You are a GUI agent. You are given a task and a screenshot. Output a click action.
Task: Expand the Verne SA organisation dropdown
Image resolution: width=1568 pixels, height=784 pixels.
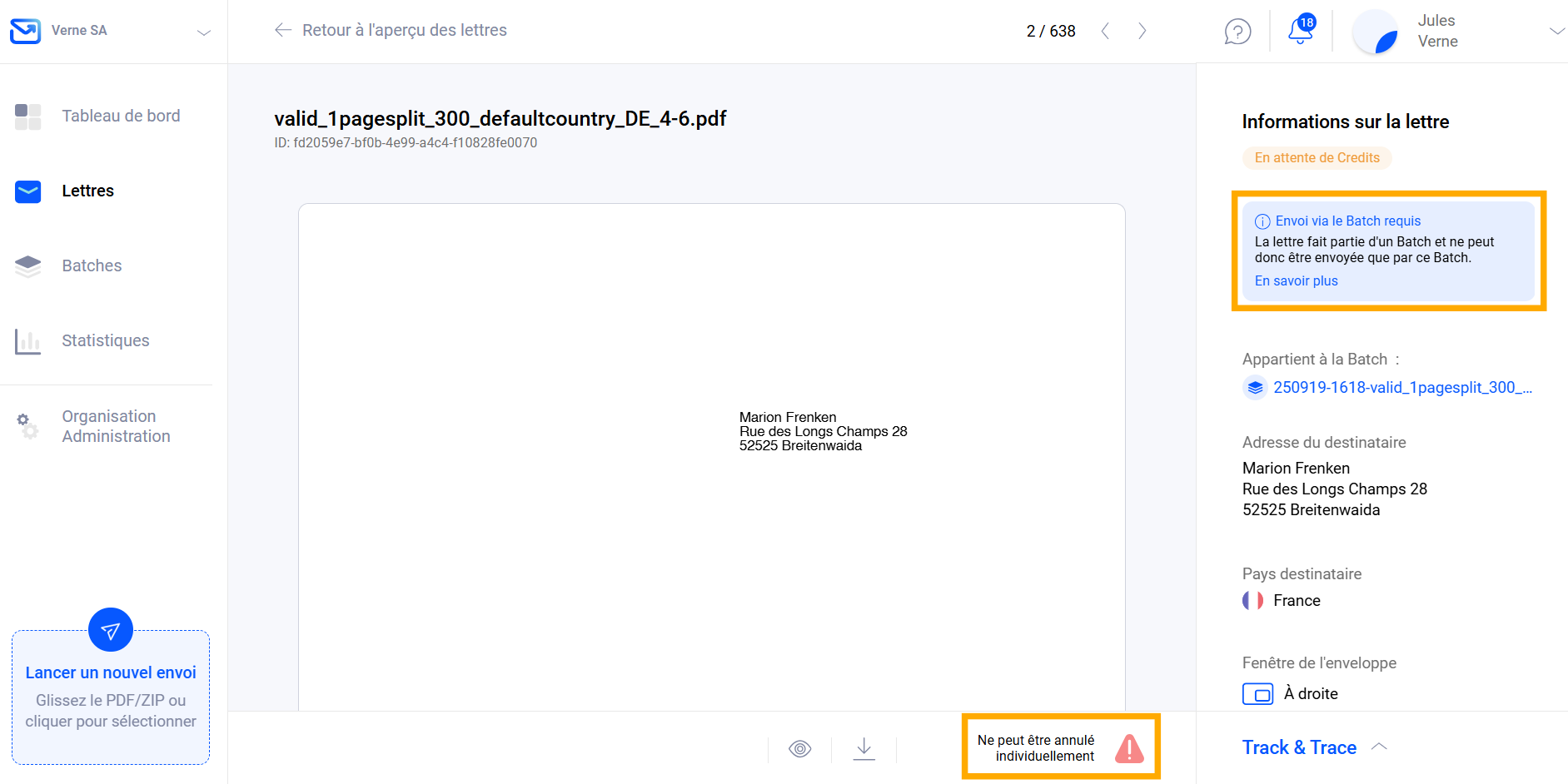tap(203, 32)
